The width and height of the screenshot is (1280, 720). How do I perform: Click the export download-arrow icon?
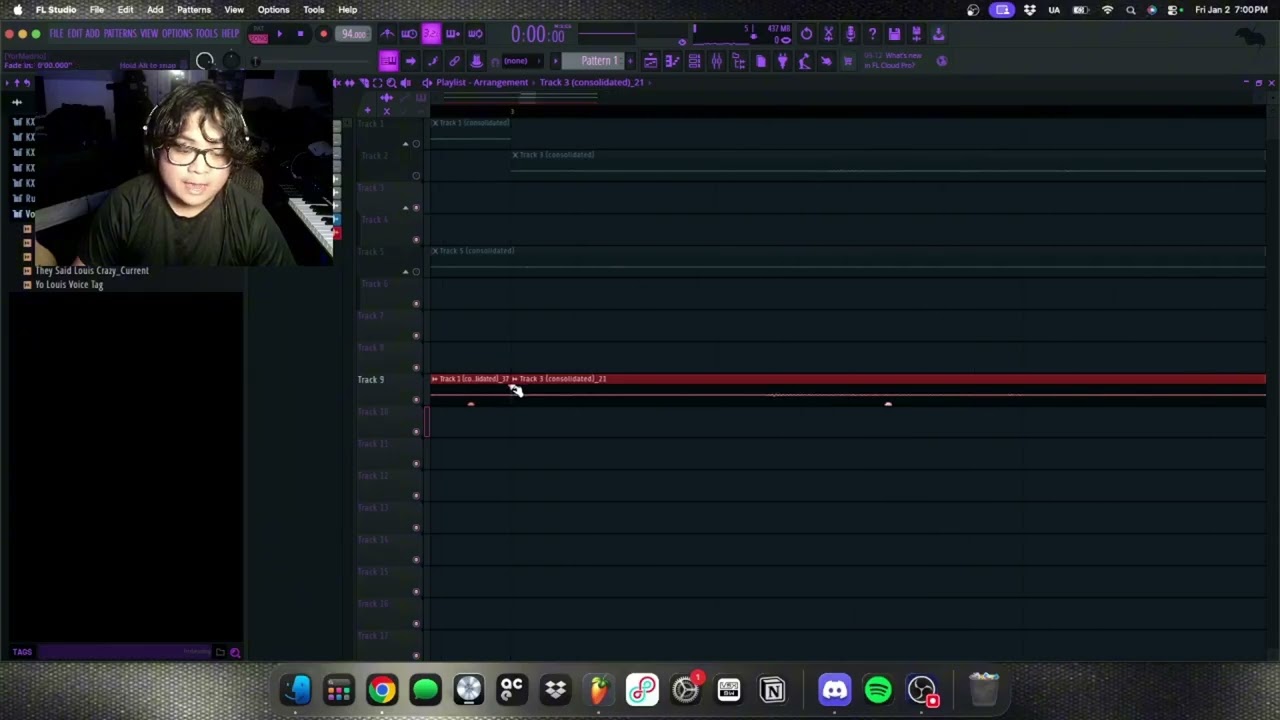tap(938, 34)
